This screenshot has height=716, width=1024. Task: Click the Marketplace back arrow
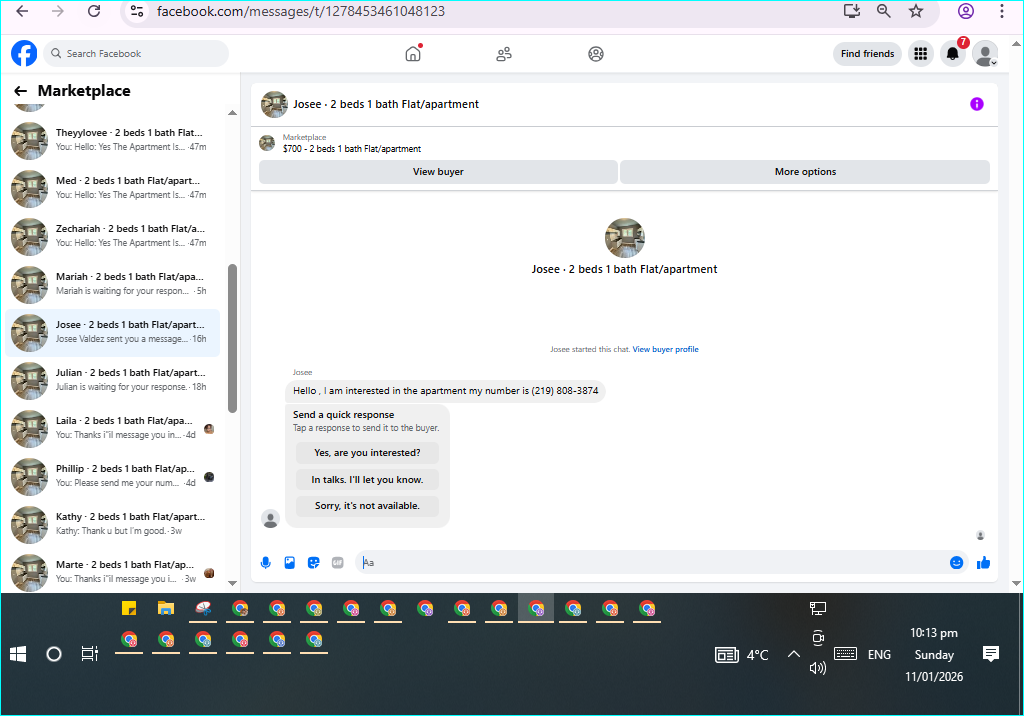click(x=21, y=91)
